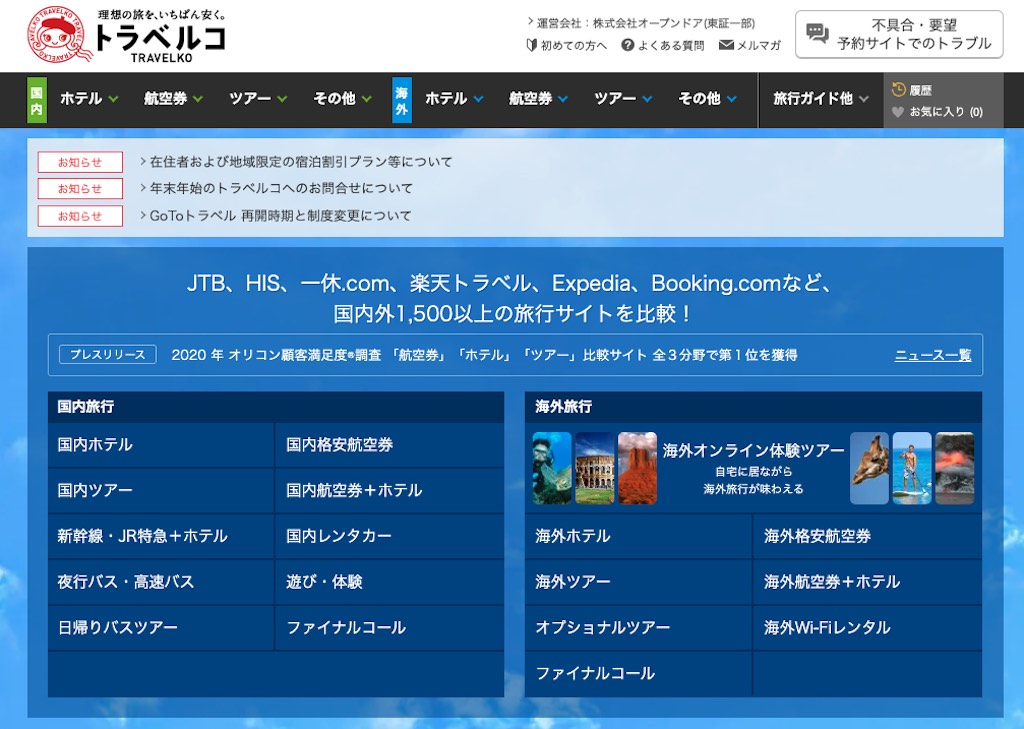Open the 不具合・要望 trouble report button

pos(899,35)
